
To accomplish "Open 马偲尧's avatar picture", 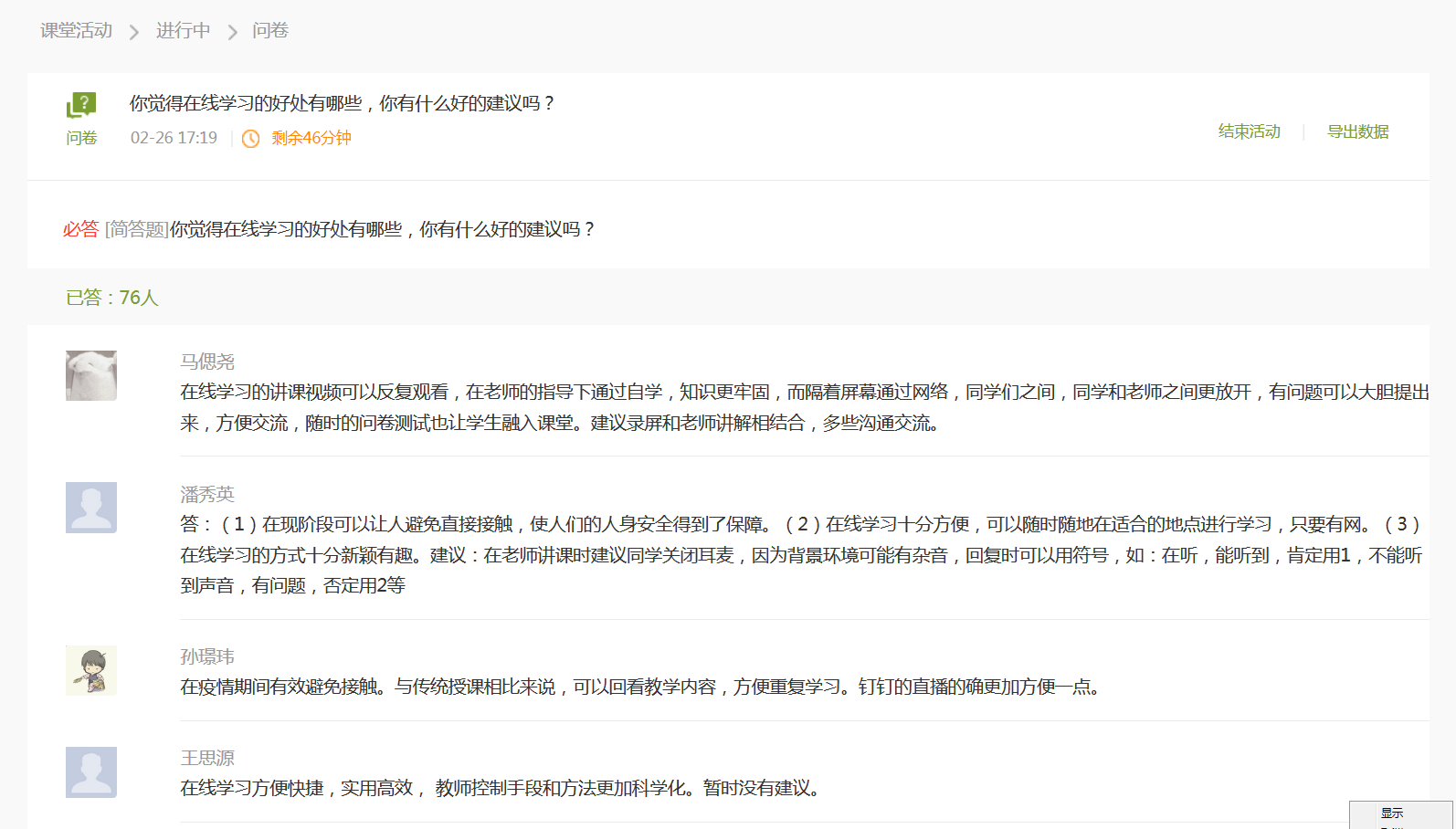I will tap(91, 375).
